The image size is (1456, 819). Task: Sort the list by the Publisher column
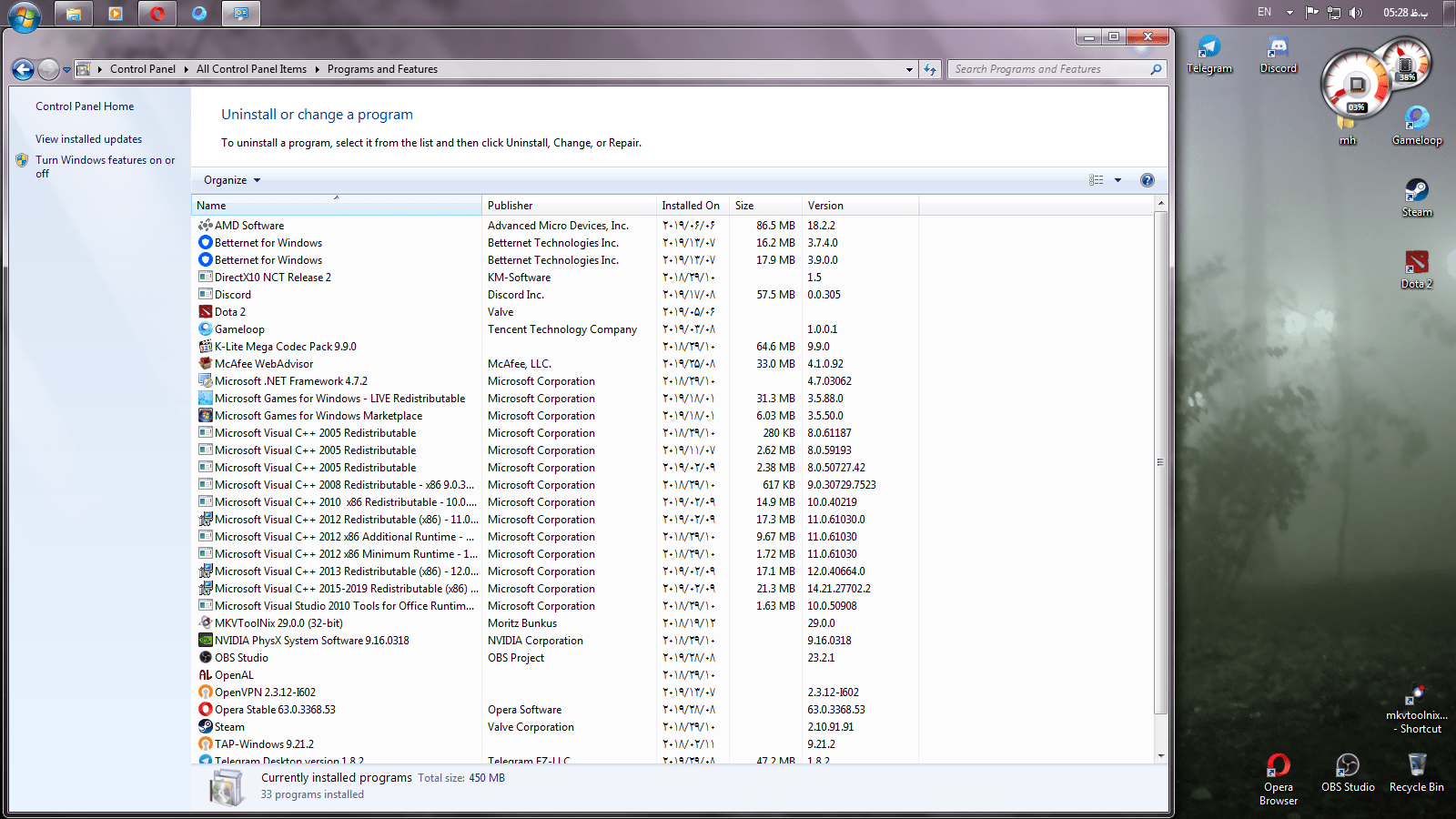click(x=569, y=206)
